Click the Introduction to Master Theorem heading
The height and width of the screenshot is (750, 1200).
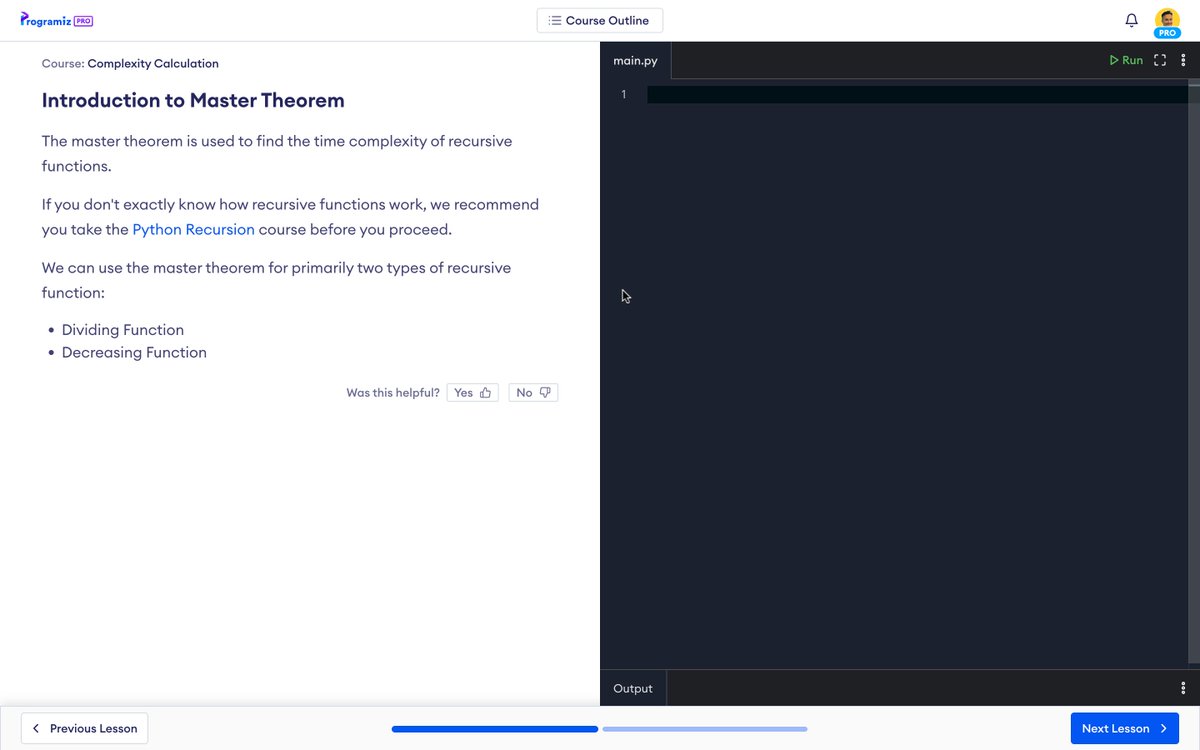click(x=193, y=100)
